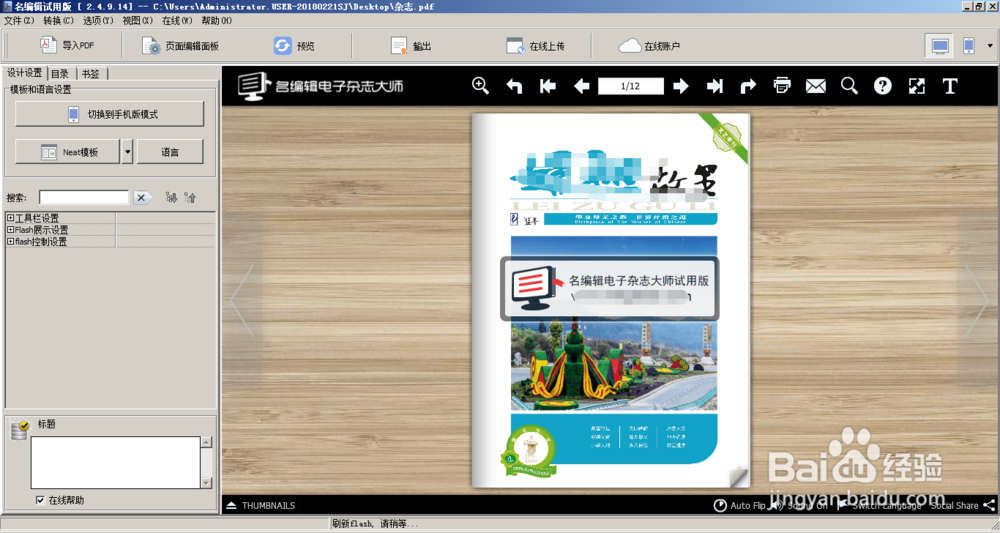Open the 在线 menu
Image resolution: width=1000 pixels, height=533 pixels.
tap(177, 20)
